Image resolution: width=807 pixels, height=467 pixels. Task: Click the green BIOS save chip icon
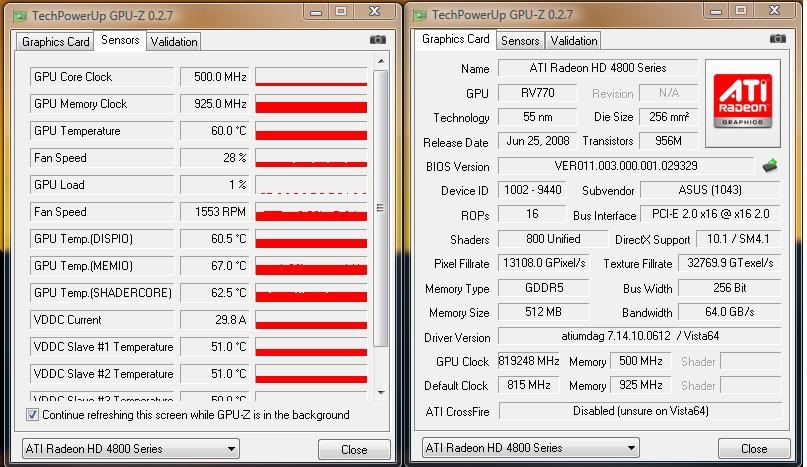click(770, 166)
